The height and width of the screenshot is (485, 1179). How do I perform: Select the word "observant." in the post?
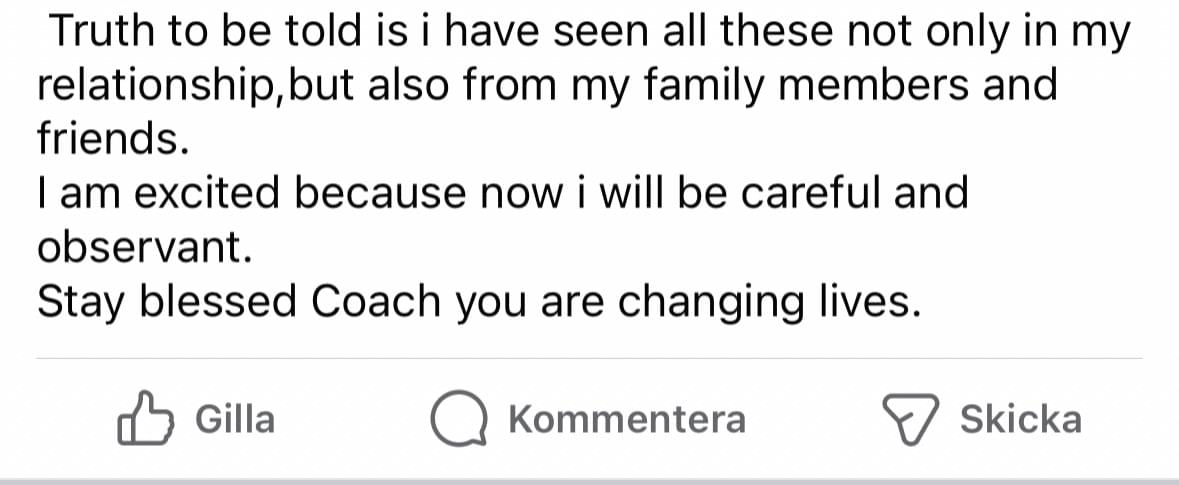coord(143,247)
